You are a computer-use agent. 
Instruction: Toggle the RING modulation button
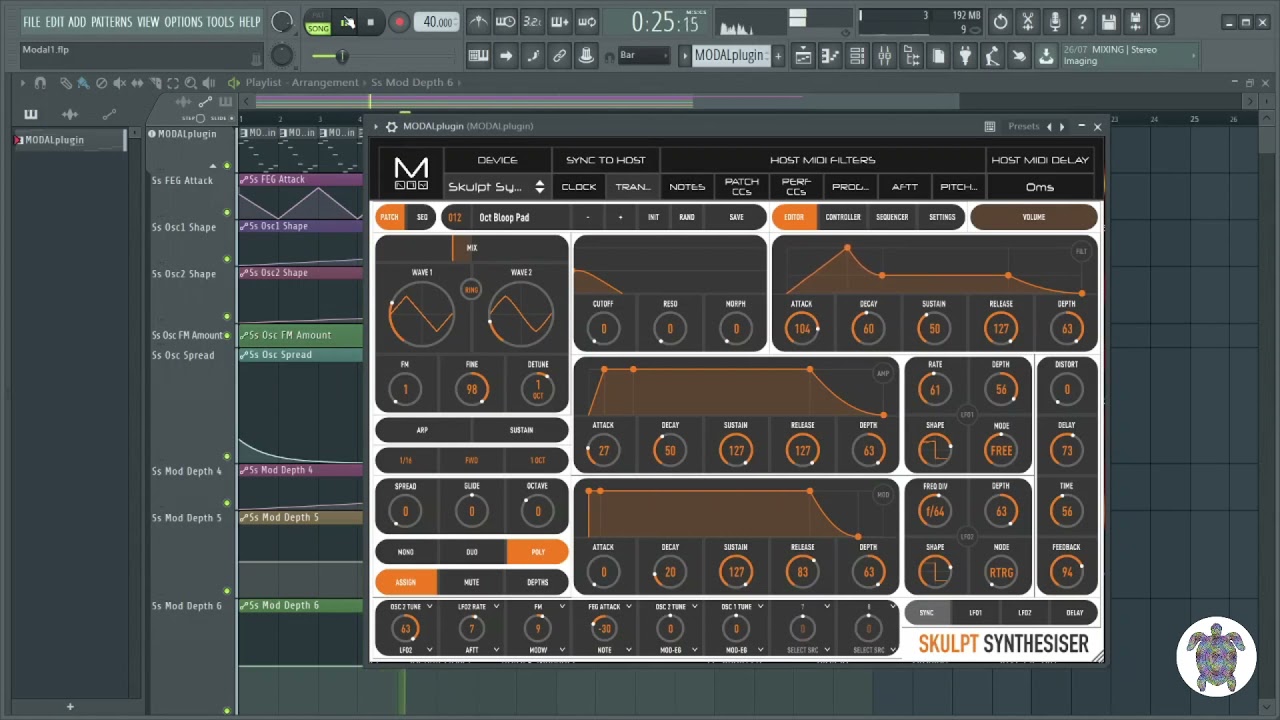471,290
